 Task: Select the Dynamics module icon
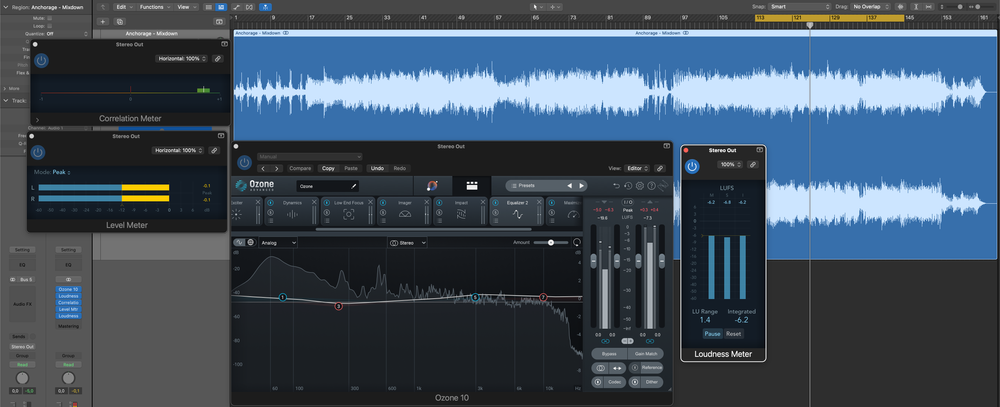click(292, 214)
